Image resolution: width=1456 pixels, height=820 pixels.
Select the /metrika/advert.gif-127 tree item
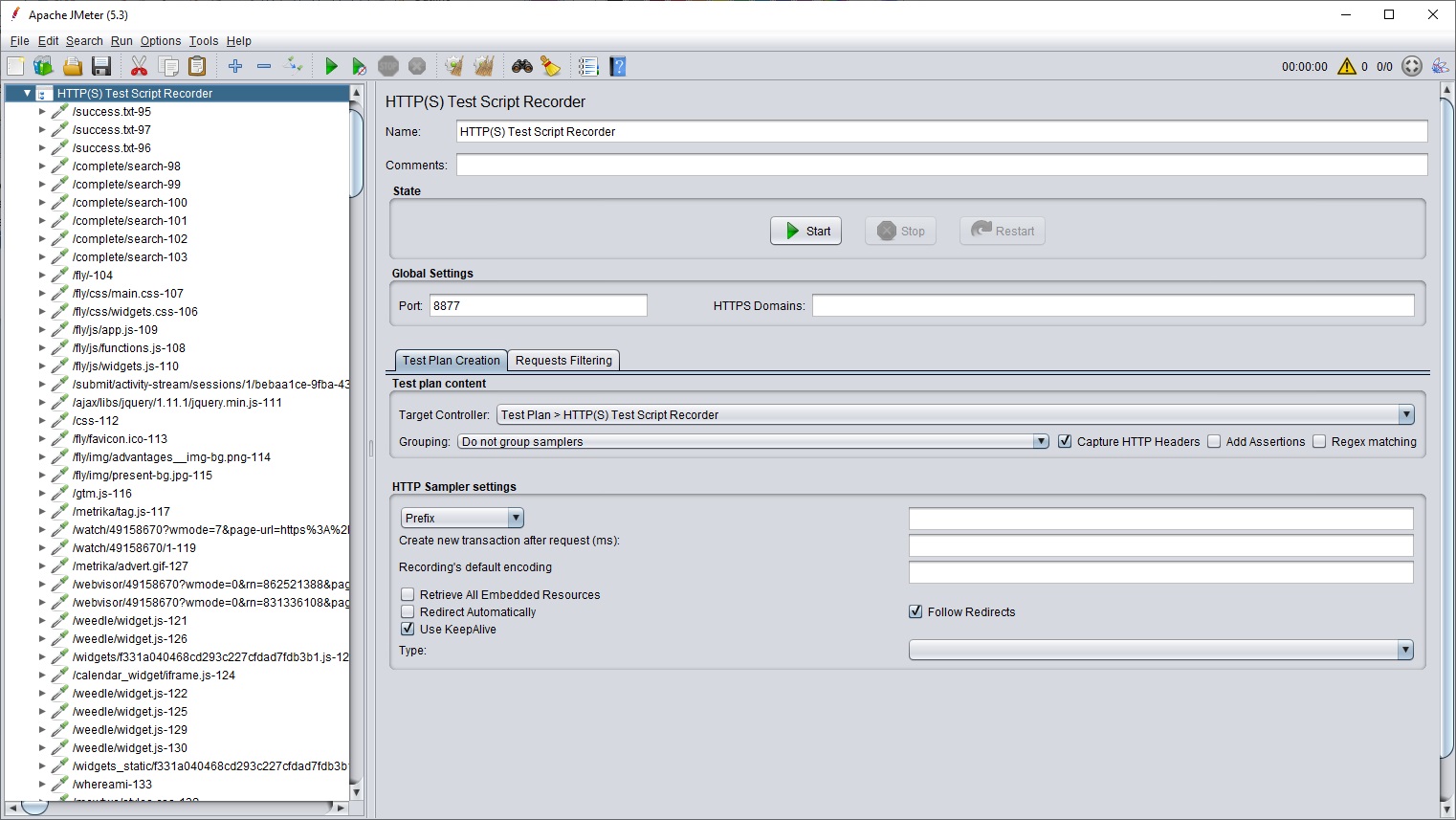[130, 565]
